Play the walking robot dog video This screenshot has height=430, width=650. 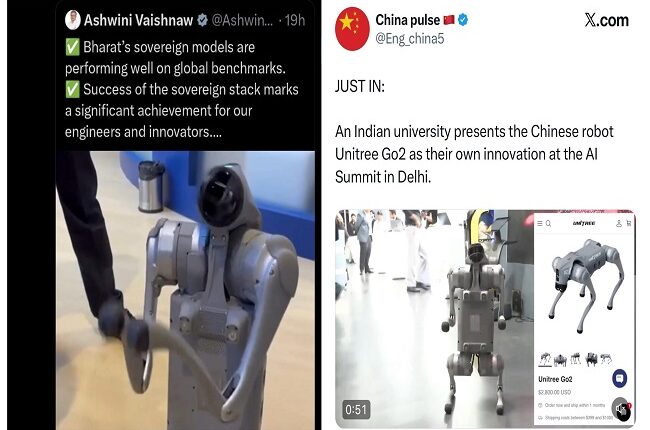(434, 318)
